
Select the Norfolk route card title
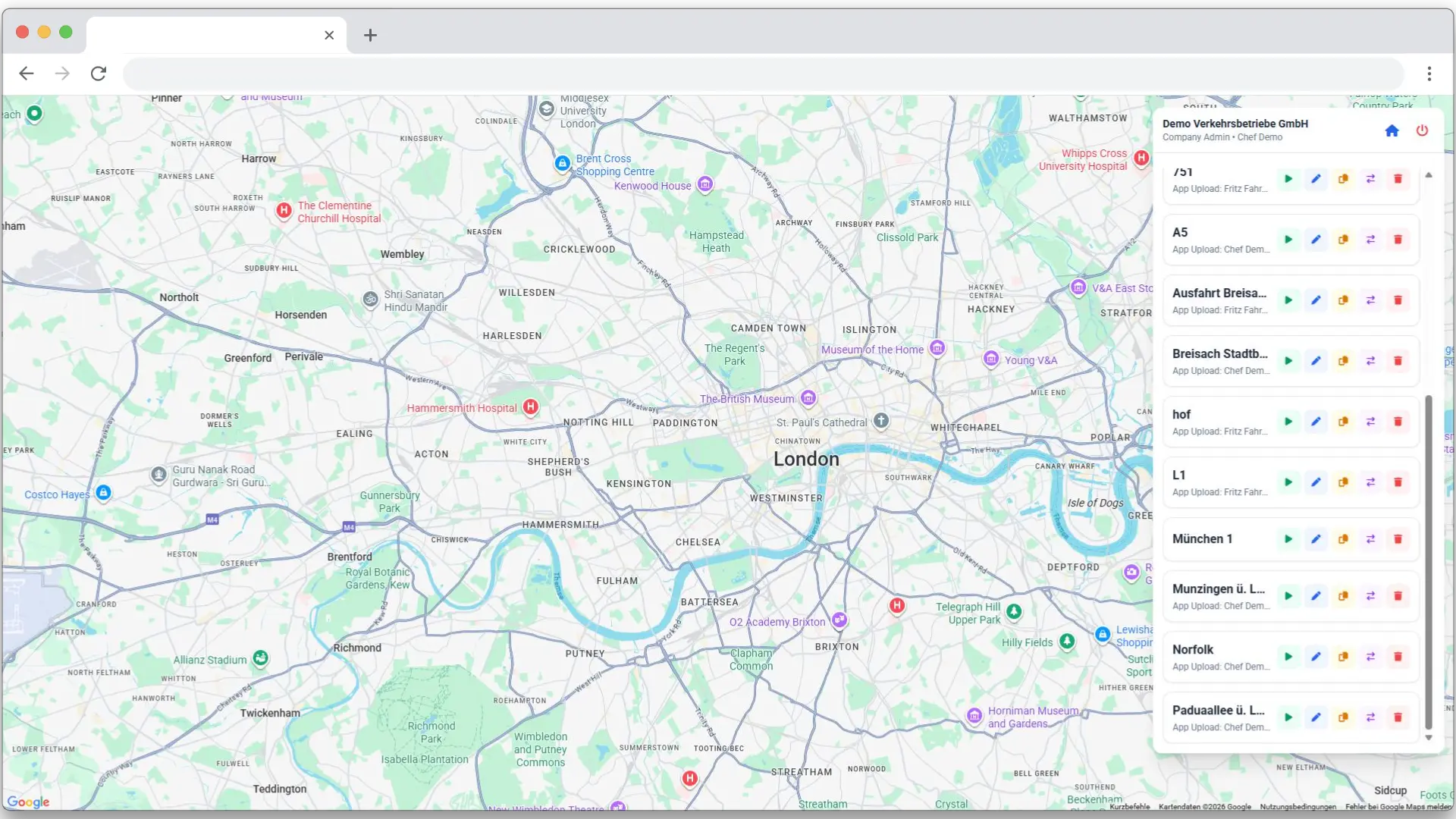[x=1193, y=650]
